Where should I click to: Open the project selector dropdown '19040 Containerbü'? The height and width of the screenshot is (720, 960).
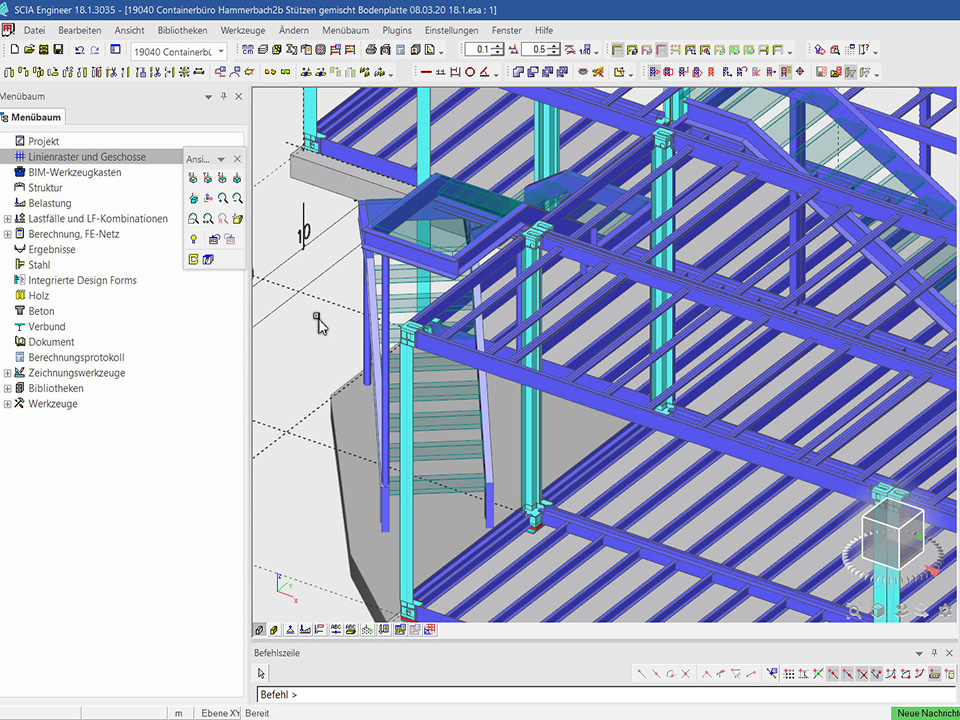pyautogui.click(x=221, y=51)
